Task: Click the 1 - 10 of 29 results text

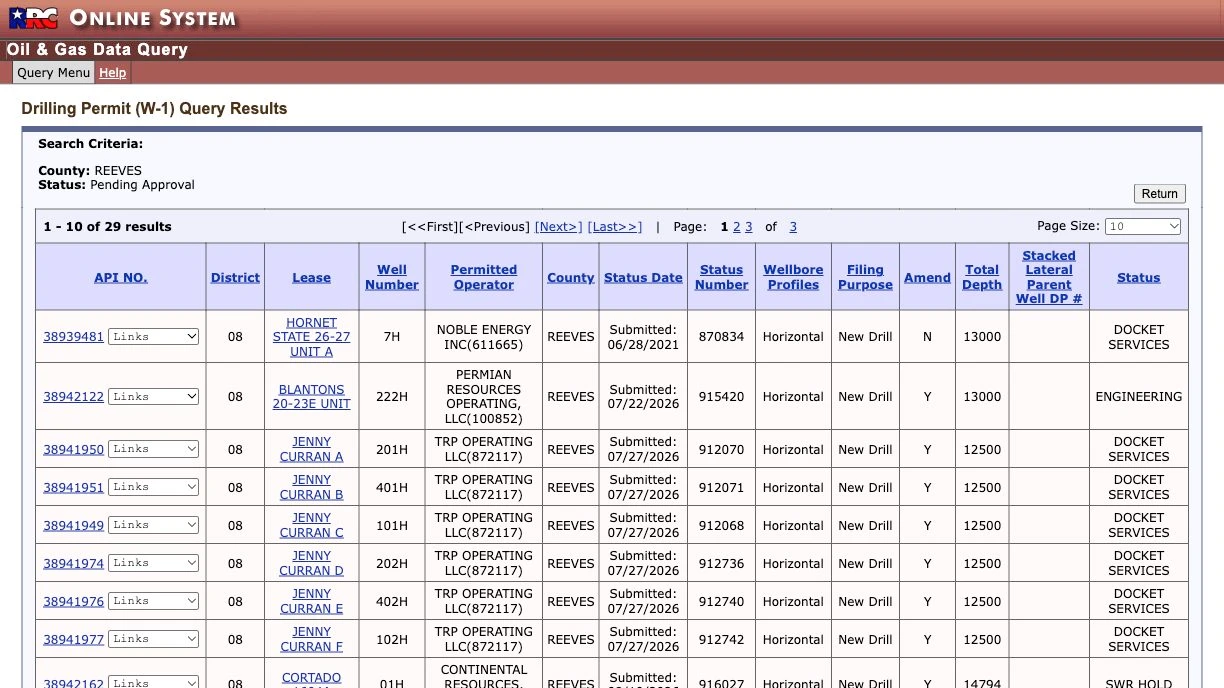Action: (x=108, y=227)
